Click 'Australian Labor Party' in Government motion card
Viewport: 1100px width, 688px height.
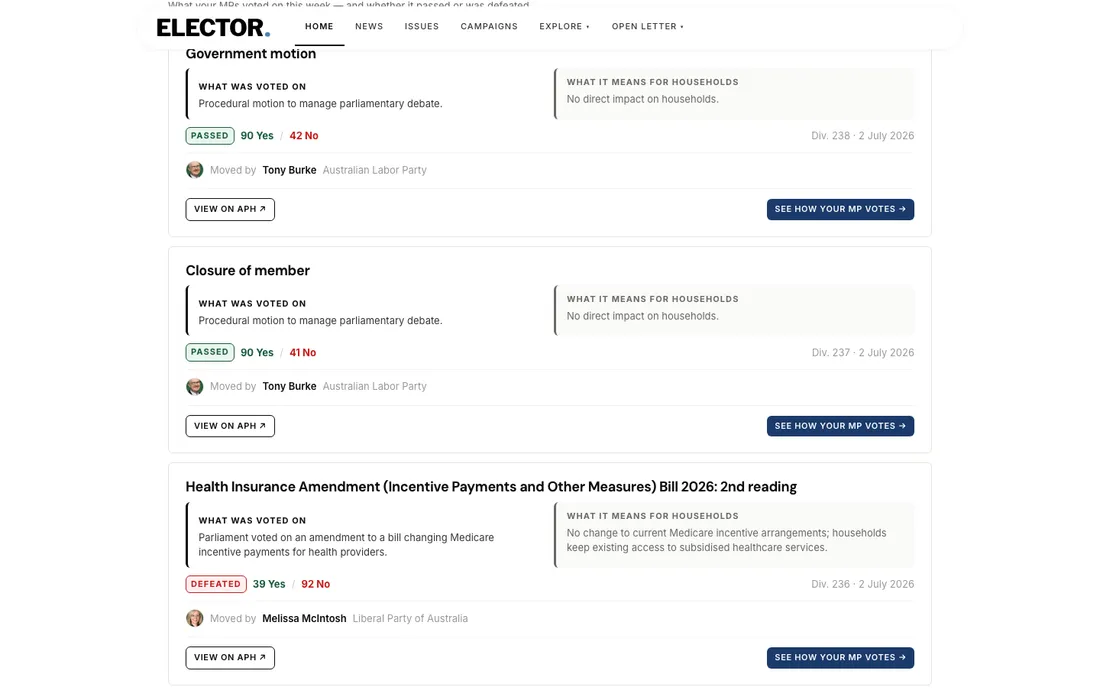point(375,170)
